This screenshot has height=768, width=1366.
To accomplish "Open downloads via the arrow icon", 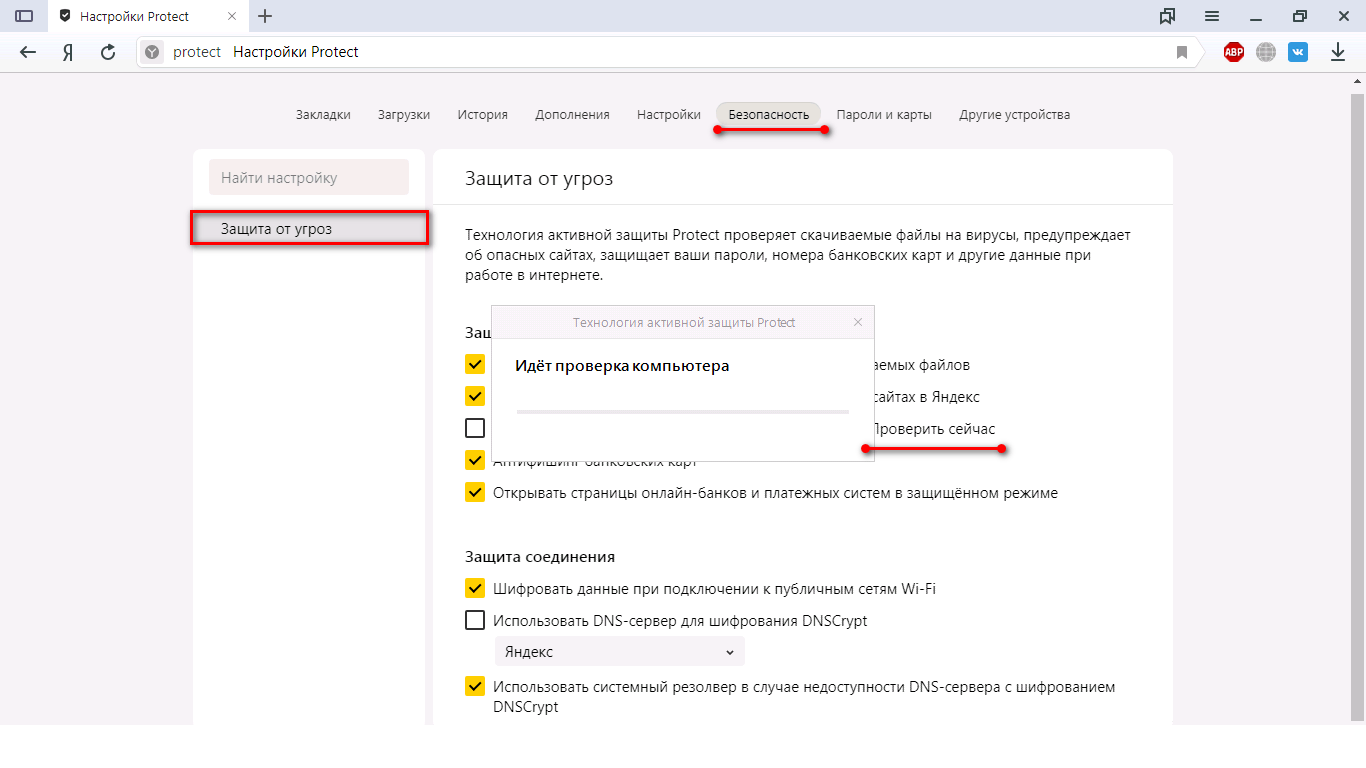I will click(1338, 52).
